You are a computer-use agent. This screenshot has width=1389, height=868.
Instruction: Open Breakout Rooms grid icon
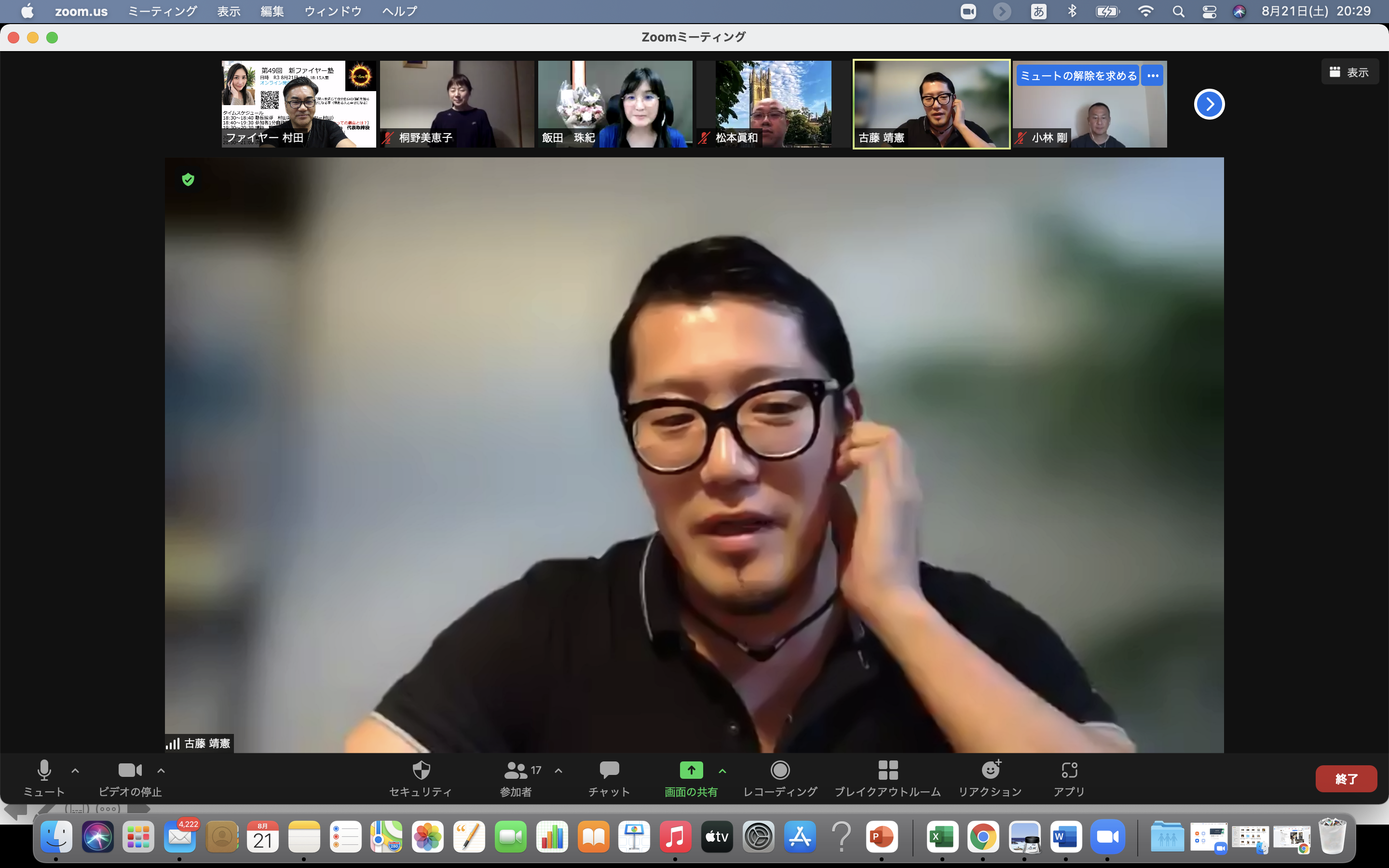coord(887,771)
